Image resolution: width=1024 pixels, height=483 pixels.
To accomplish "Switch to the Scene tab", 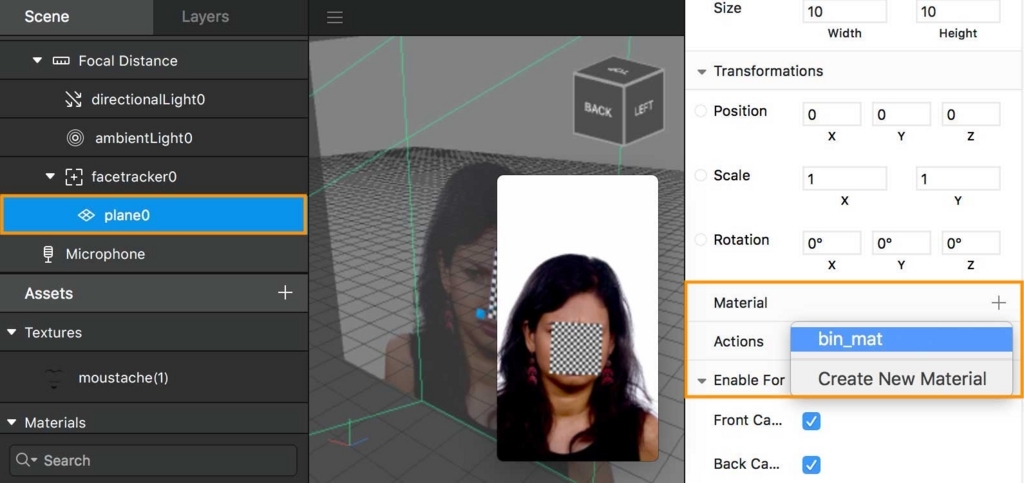I will click(x=76, y=17).
